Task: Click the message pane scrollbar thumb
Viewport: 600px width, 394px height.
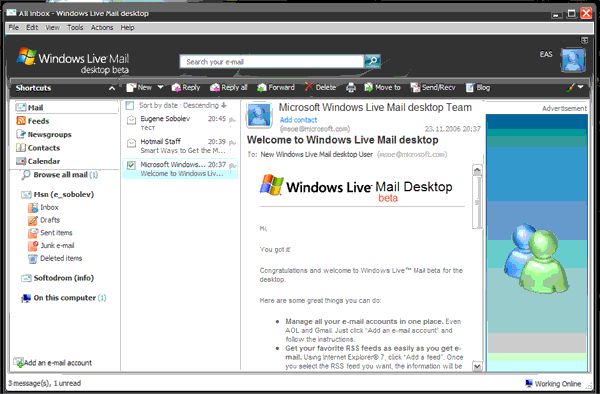Action: point(477,202)
